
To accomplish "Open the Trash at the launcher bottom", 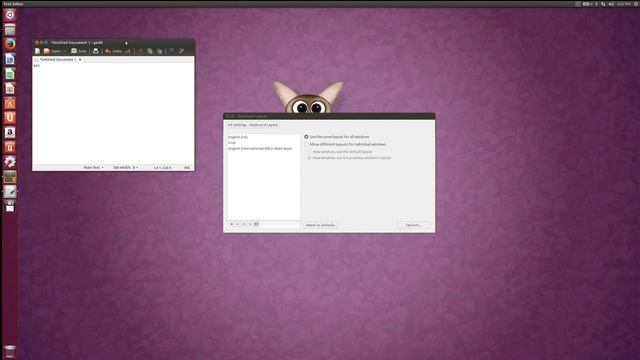I will (x=10, y=351).
